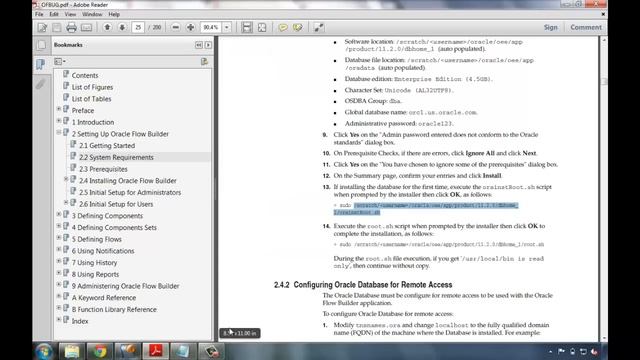Click the expand panel arrow button

pos(208,45)
